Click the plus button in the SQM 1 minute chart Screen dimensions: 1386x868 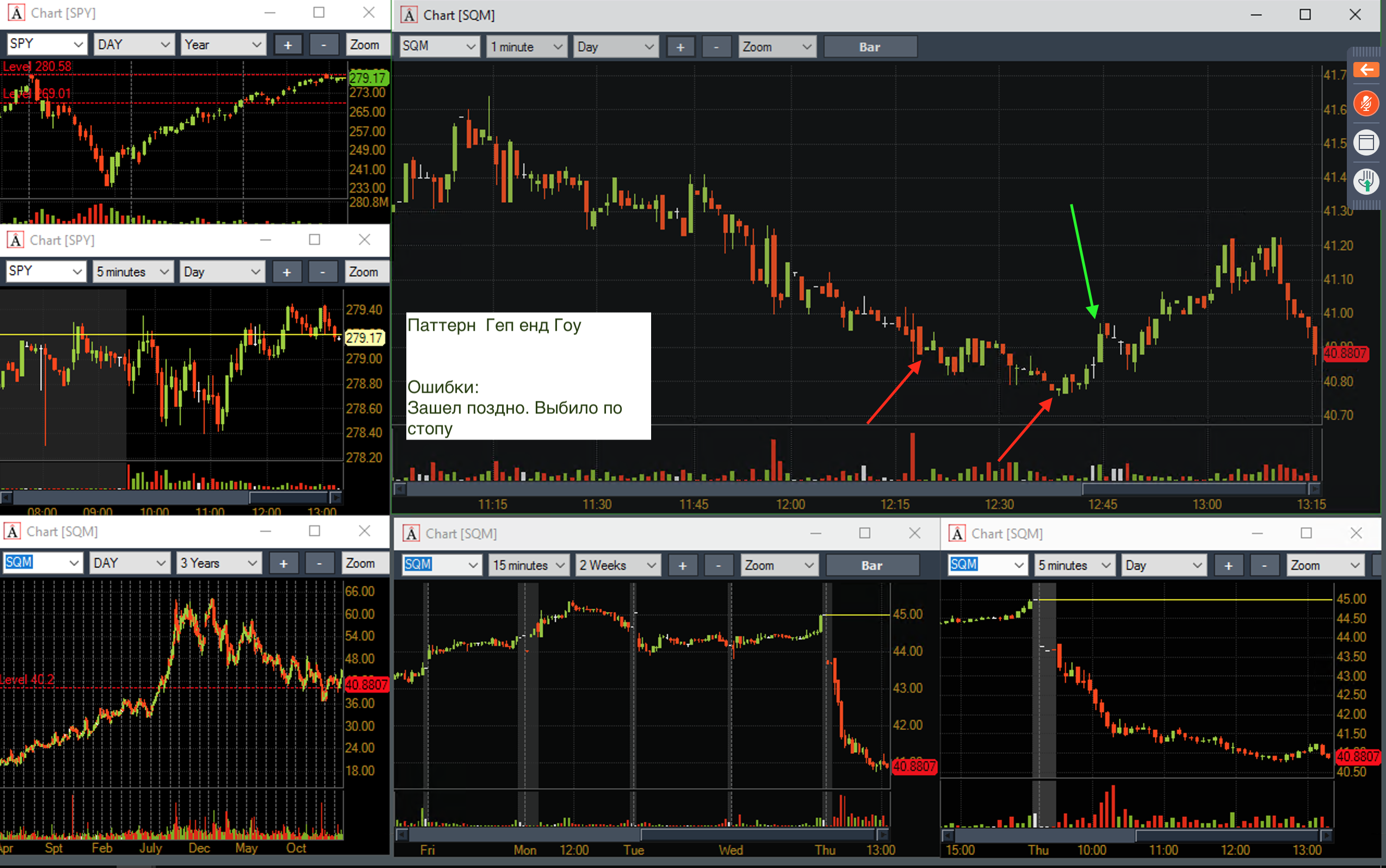pyautogui.click(x=680, y=47)
